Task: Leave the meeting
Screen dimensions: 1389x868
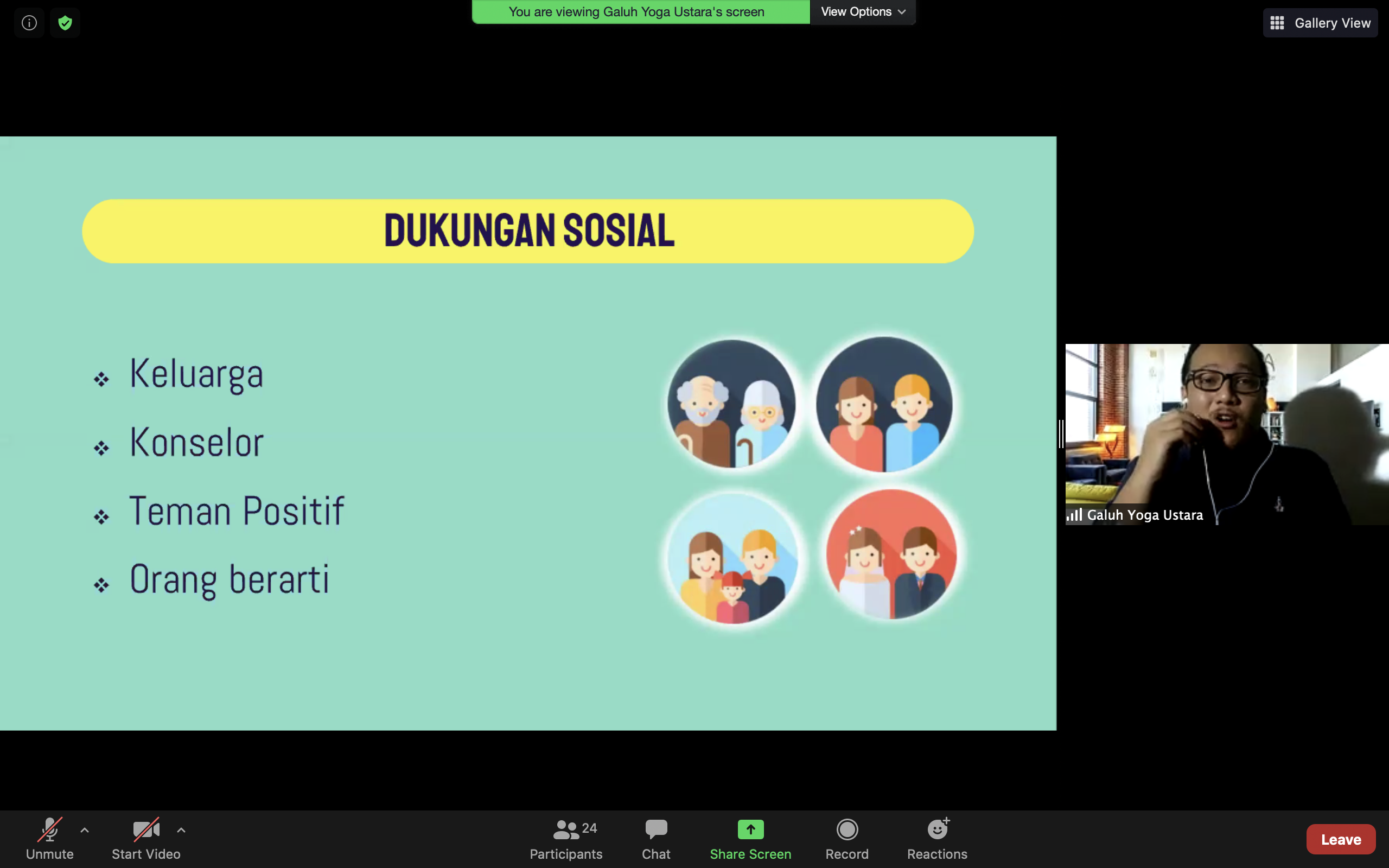Action: pyautogui.click(x=1340, y=839)
